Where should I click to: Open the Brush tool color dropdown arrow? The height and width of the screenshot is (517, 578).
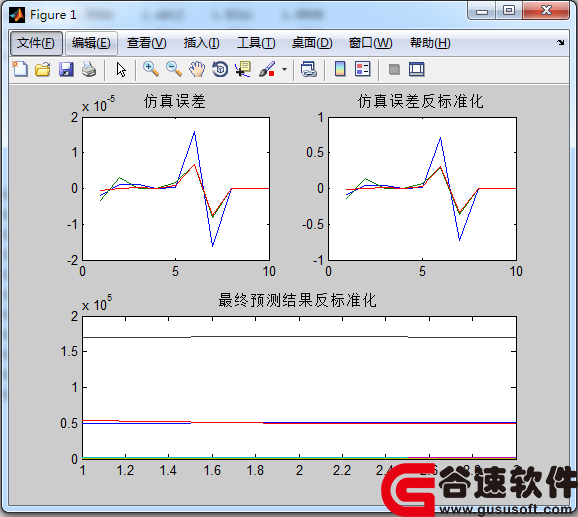click(x=284, y=69)
